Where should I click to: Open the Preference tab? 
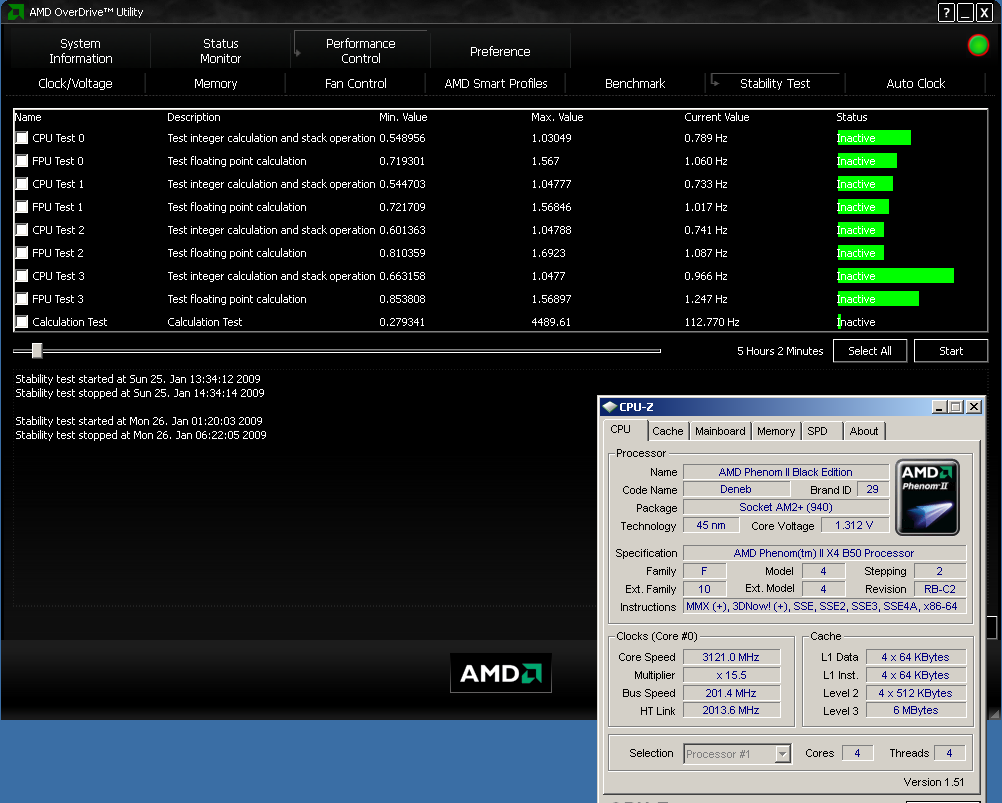500,51
